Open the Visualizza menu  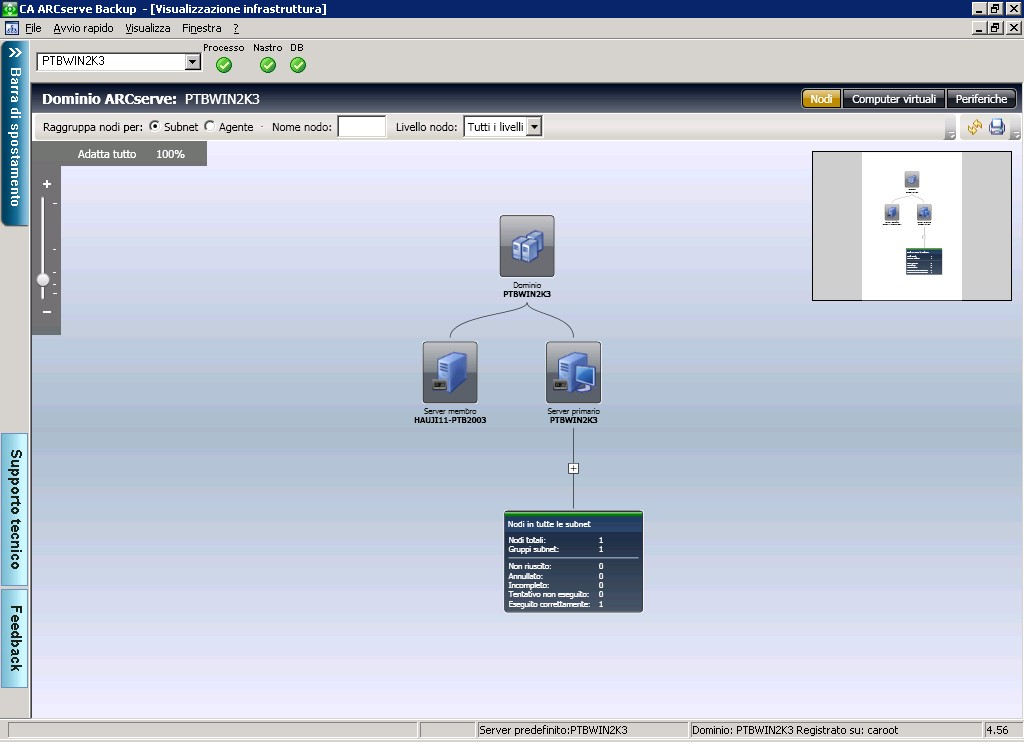coord(148,28)
